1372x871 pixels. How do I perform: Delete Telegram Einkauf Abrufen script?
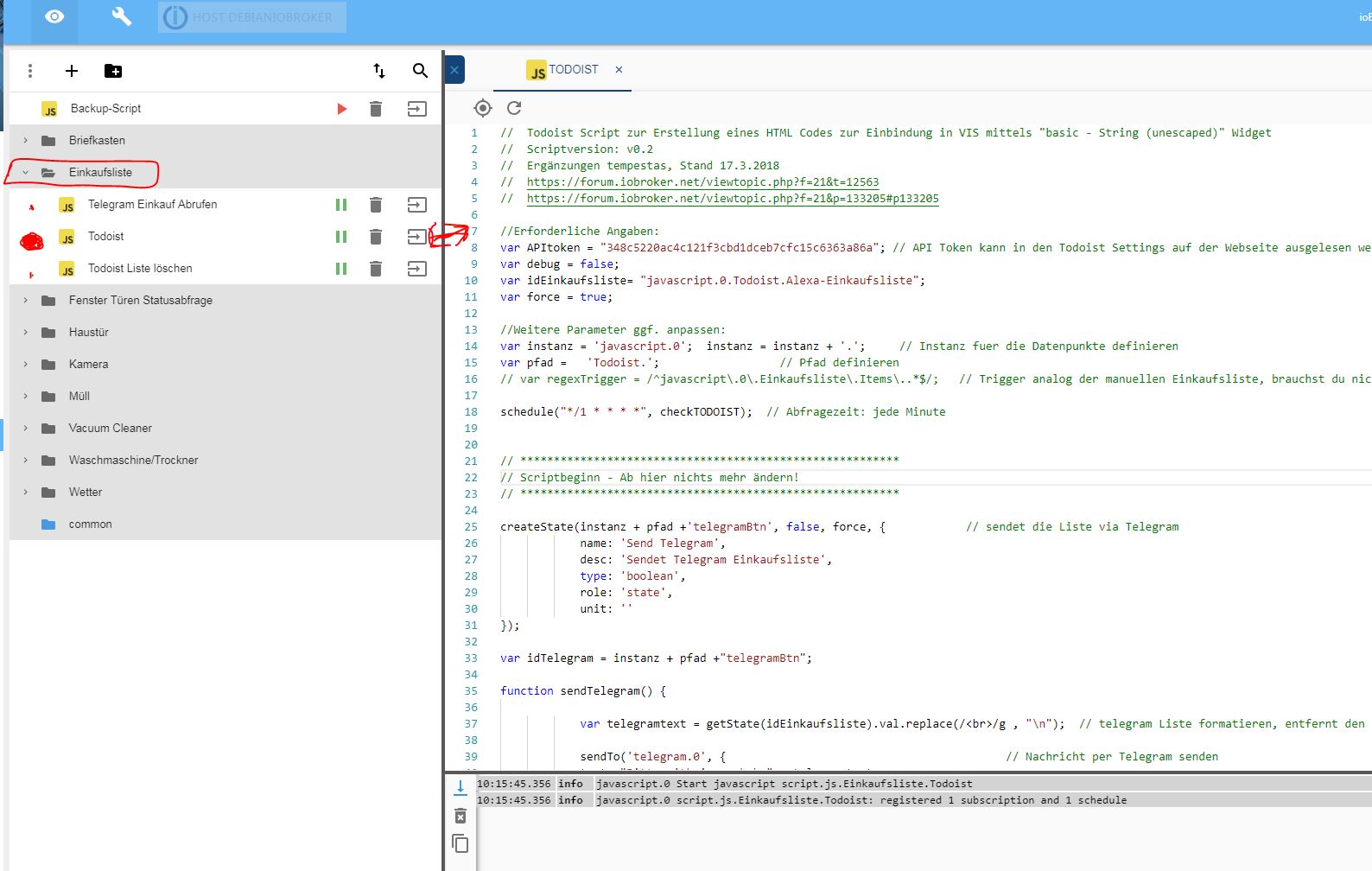pos(376,205)
